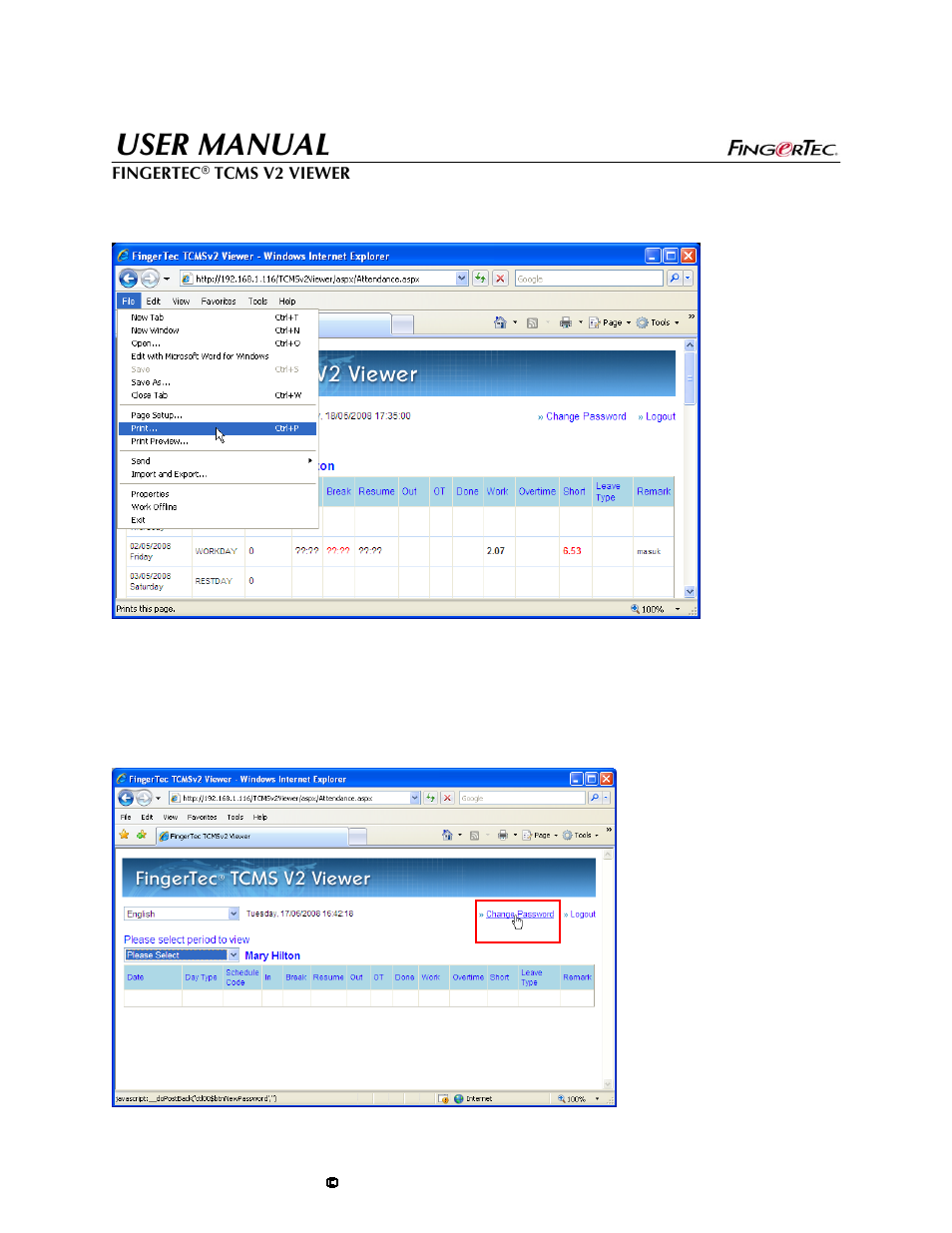Click Forward arrow in window with open File menu
Image resolution: width=952 pixels, height=1233 pixels.
(150, 279)
